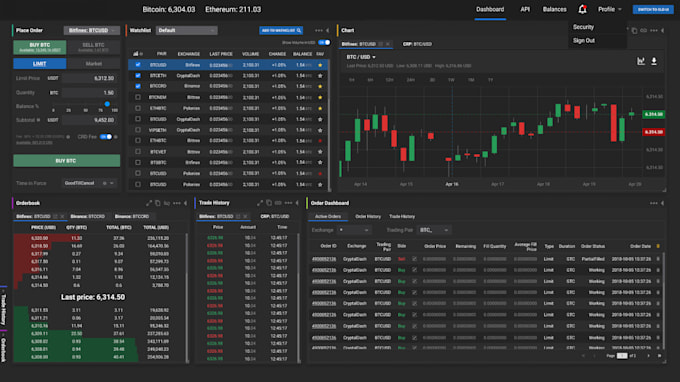Go to Balances page
The height and width of the screenshot is (382, 680).
tap(554, 9)
